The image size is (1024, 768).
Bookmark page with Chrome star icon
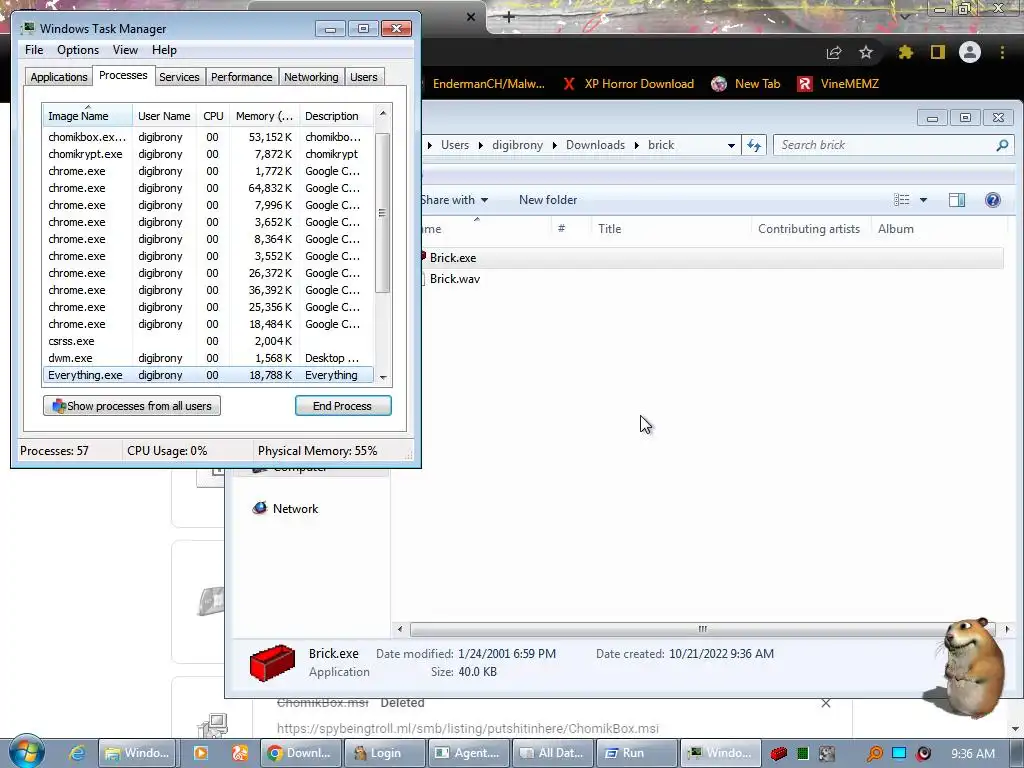866,52
